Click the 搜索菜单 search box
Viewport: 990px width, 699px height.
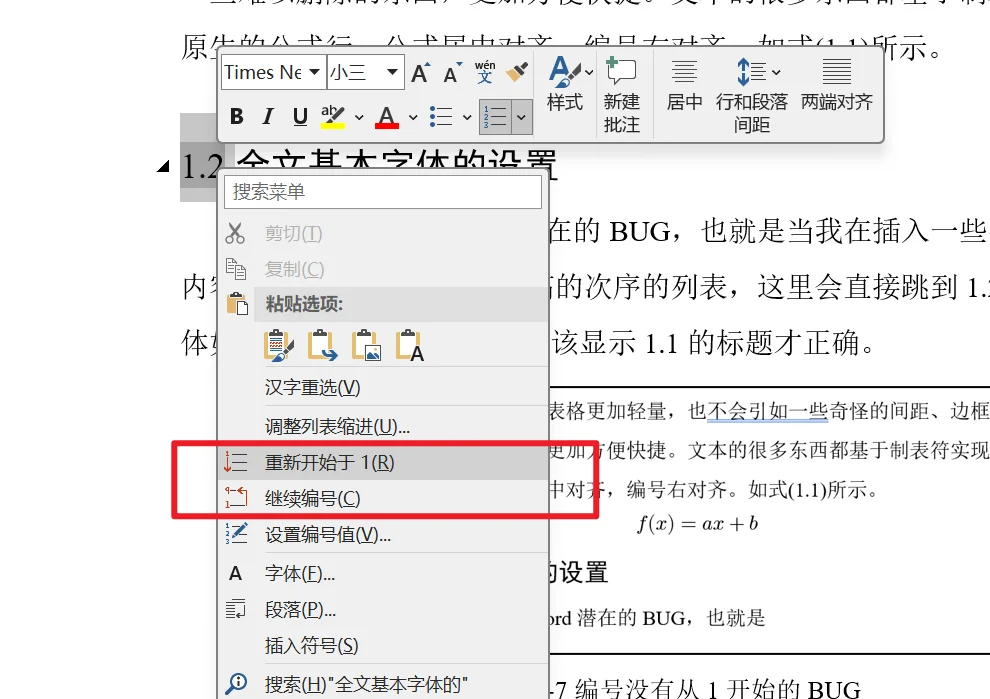[x=382, y=192]
